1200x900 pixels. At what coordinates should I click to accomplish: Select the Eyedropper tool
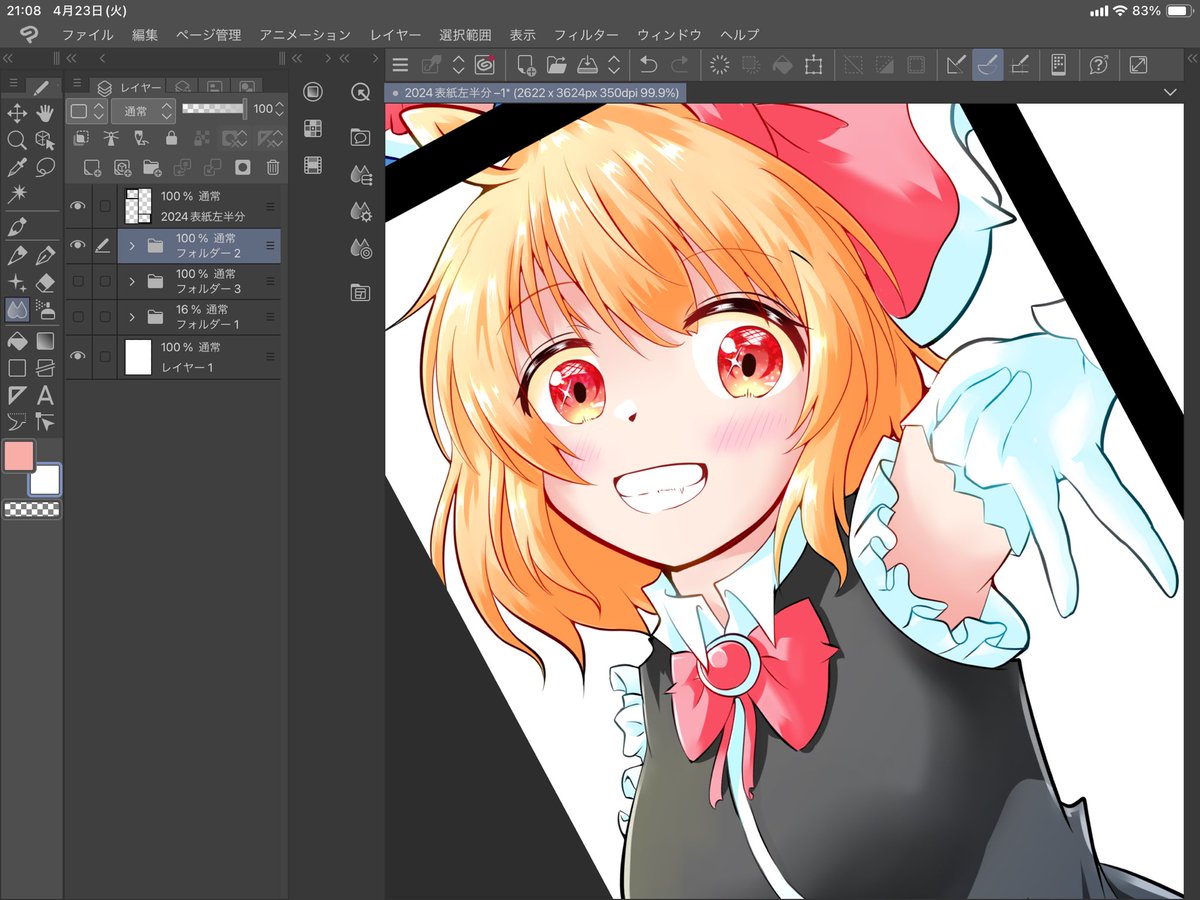[16, 167]
